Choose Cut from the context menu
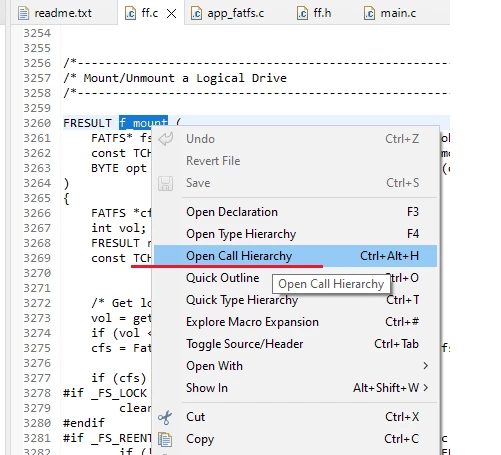501x455 pixels. (295, 417)
